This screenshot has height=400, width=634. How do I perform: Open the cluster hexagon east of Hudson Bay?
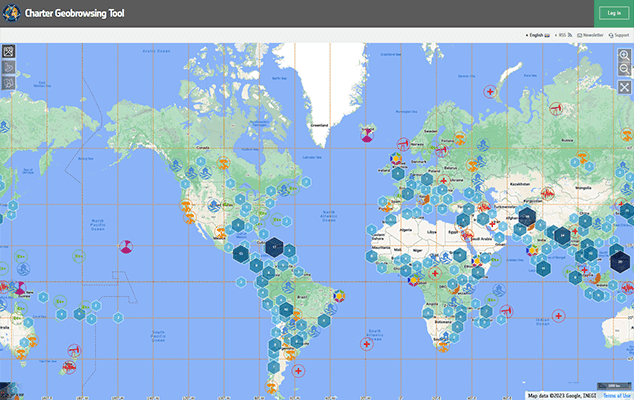point(306,182)
